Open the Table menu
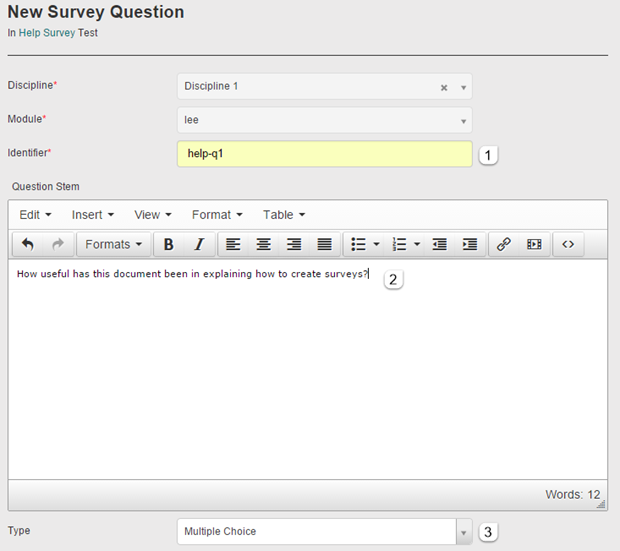This screenshot has width=620, height=551. 284,215
